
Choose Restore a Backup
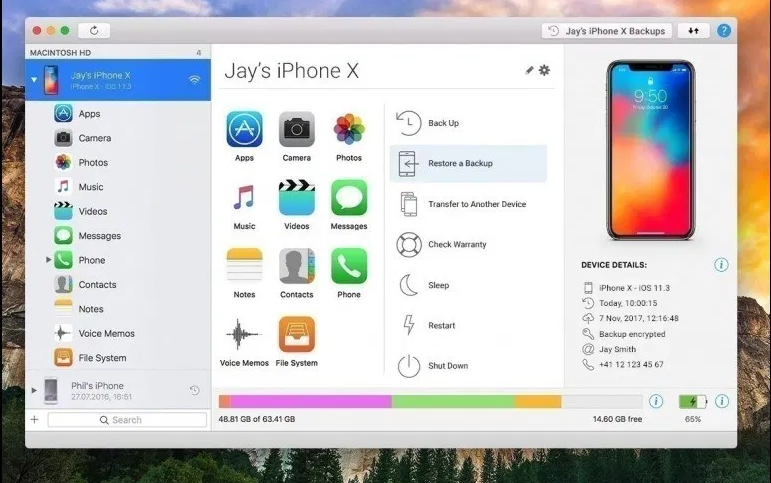coord(460,163)
